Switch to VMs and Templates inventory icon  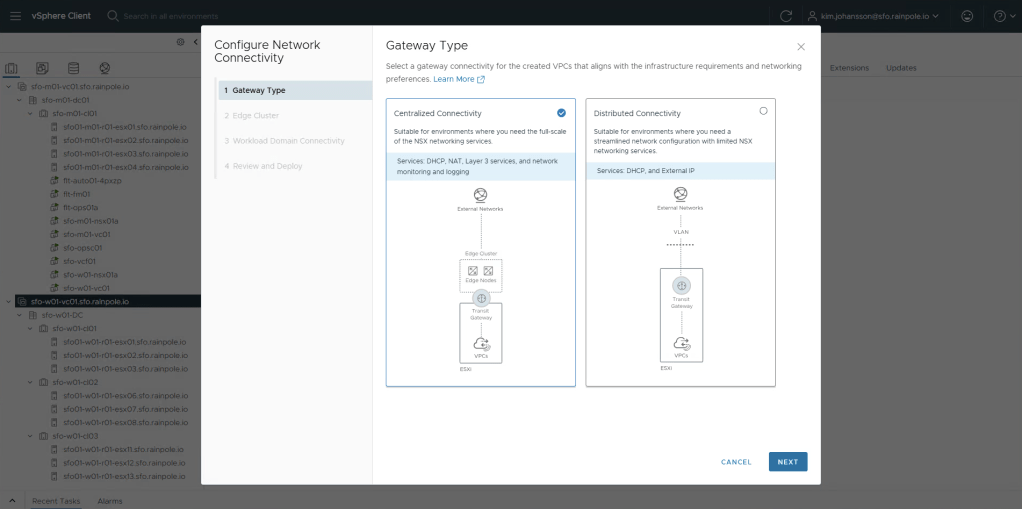[42, 68]
